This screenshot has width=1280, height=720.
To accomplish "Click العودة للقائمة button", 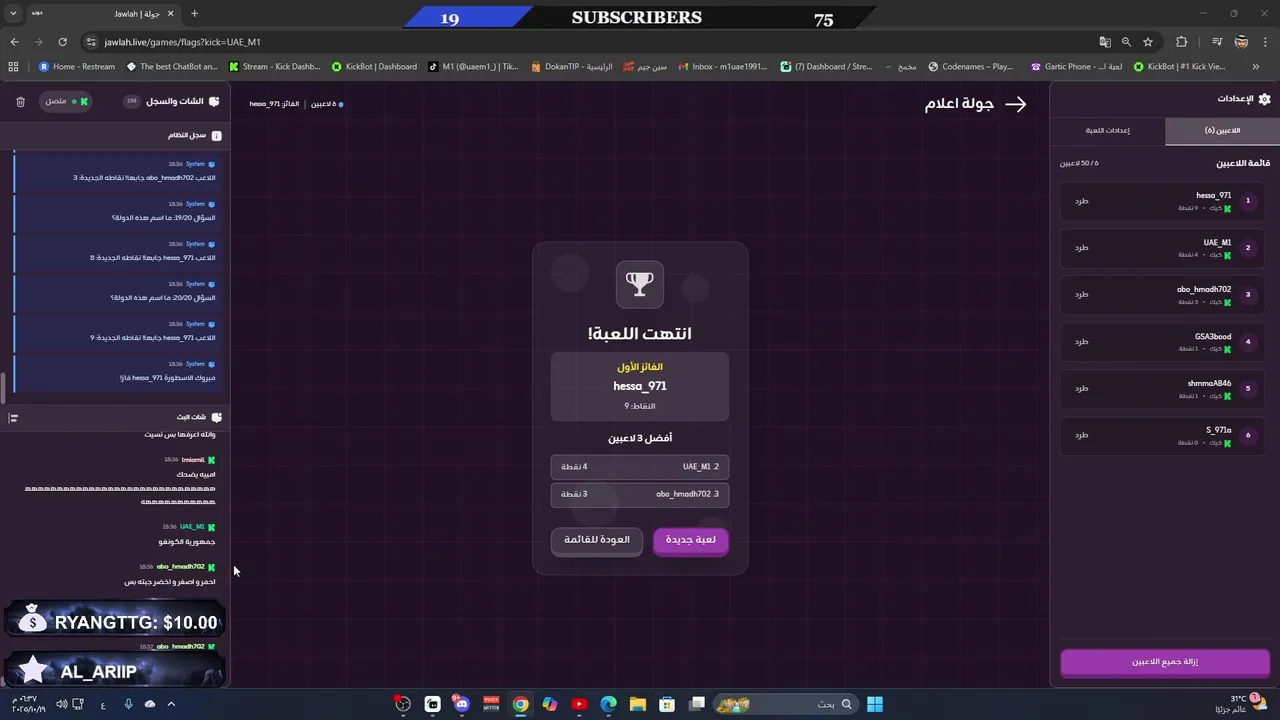I will click(x=597, y=540).
